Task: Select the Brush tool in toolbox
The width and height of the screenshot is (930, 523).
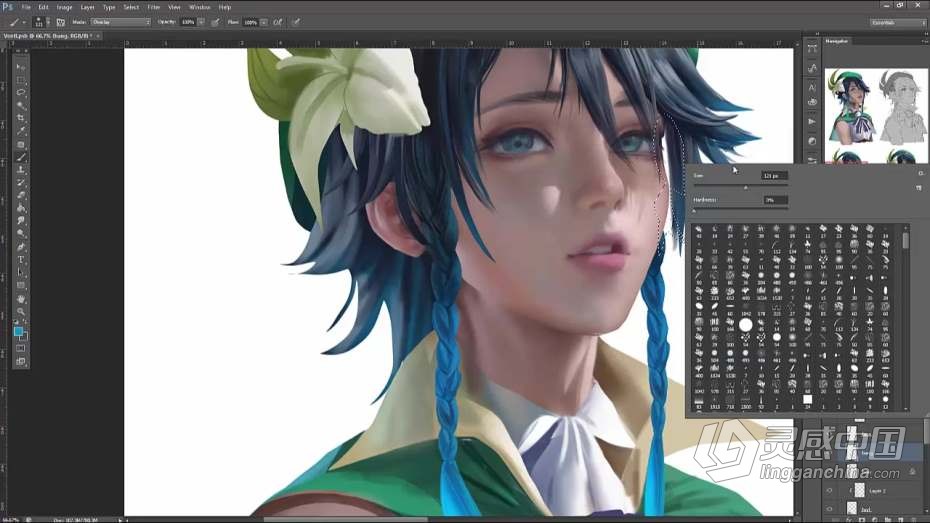Action: click(x=21, y=157)
